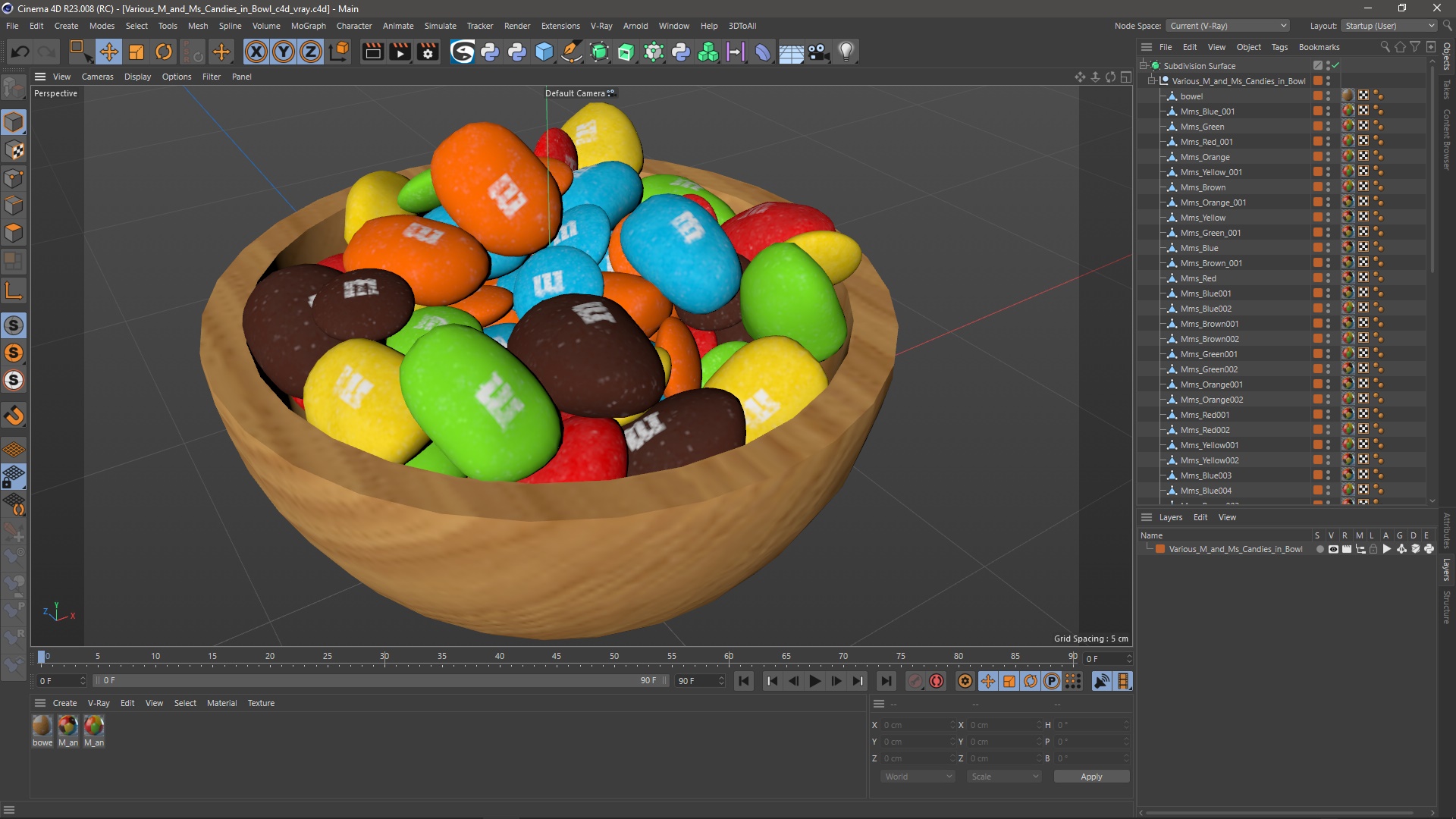1456x819 pixels.
Task: Click timeline playhead at frame 0
Action: [x=42, y=657]
